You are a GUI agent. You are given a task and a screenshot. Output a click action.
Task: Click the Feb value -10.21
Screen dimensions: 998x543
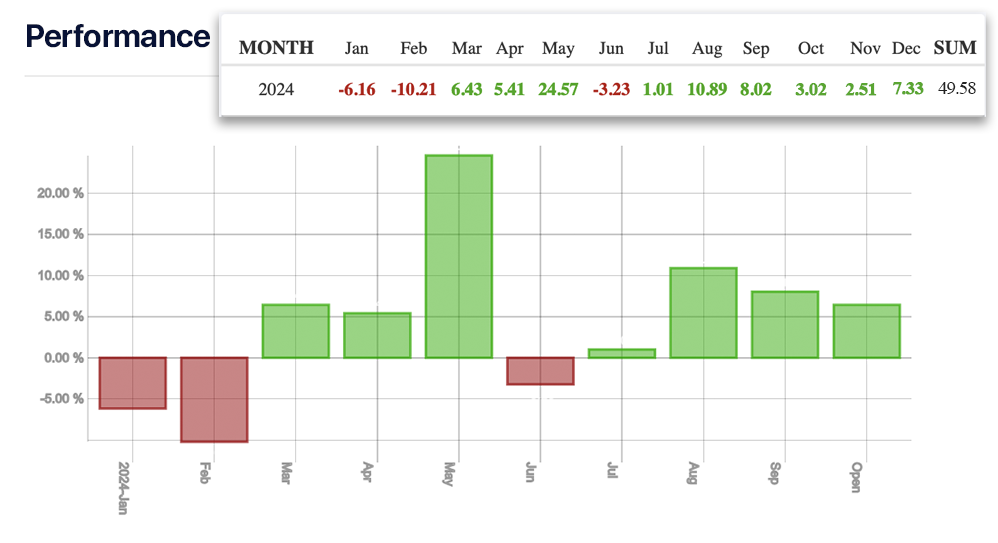tap(414, 89)
